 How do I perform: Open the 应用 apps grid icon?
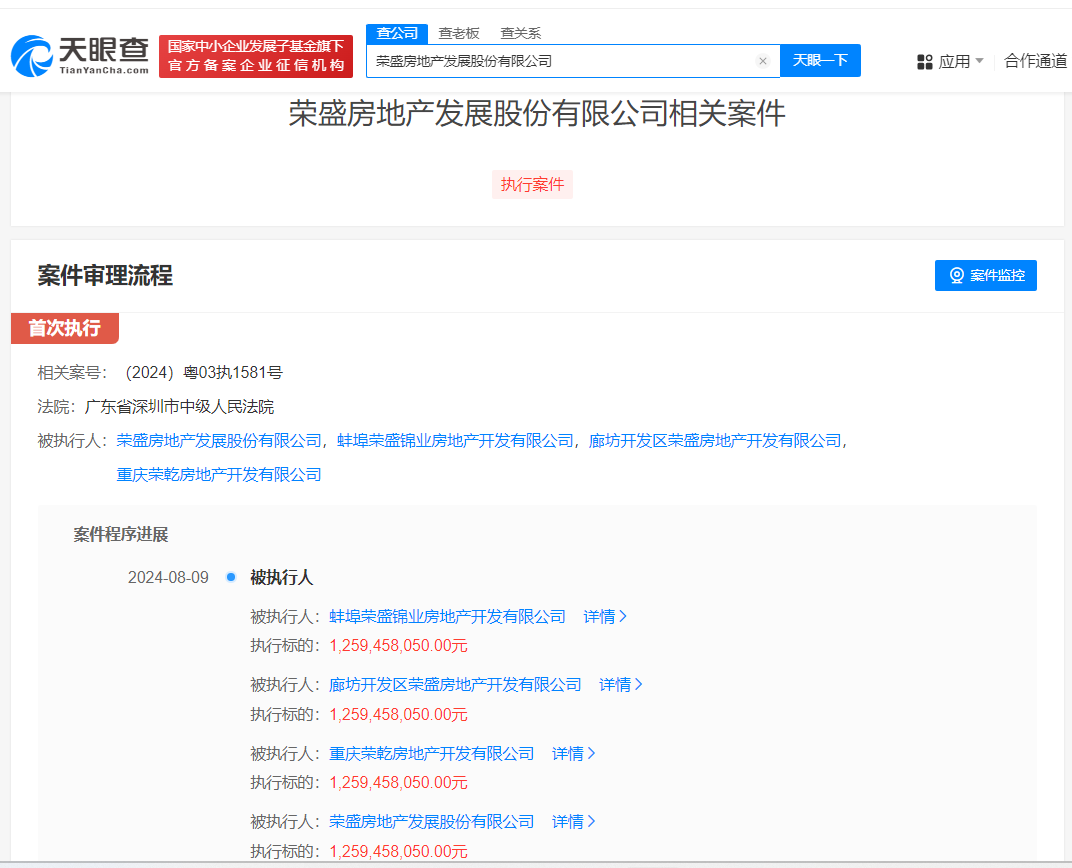pos(924,61)
